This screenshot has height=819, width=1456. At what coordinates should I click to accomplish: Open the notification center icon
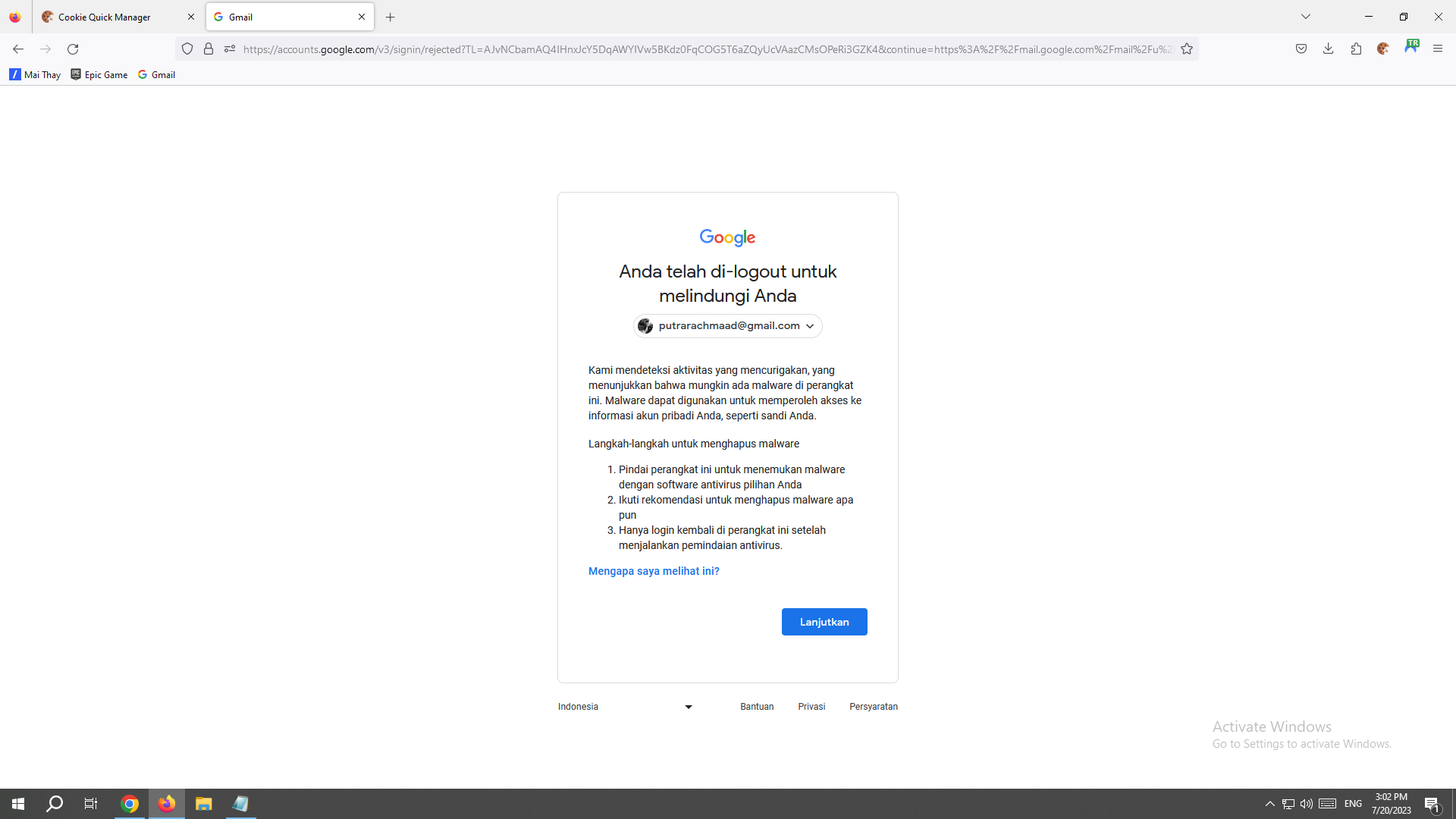point(1432,804)
